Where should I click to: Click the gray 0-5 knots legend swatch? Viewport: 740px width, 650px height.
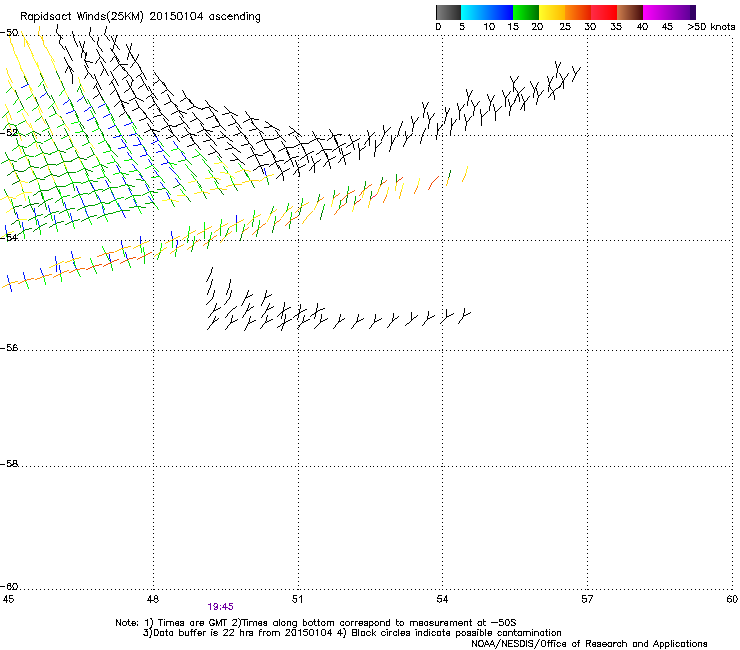pos(448,12)
